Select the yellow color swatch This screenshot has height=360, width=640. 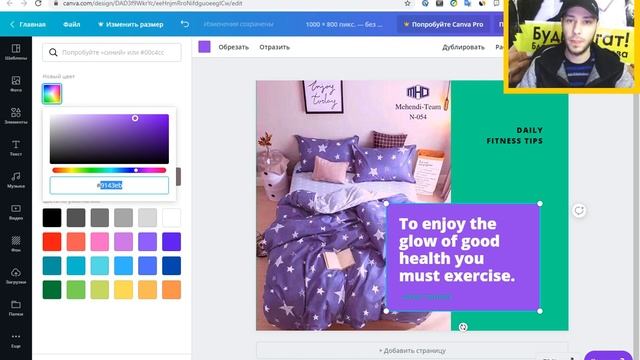[x=123, y=290]
